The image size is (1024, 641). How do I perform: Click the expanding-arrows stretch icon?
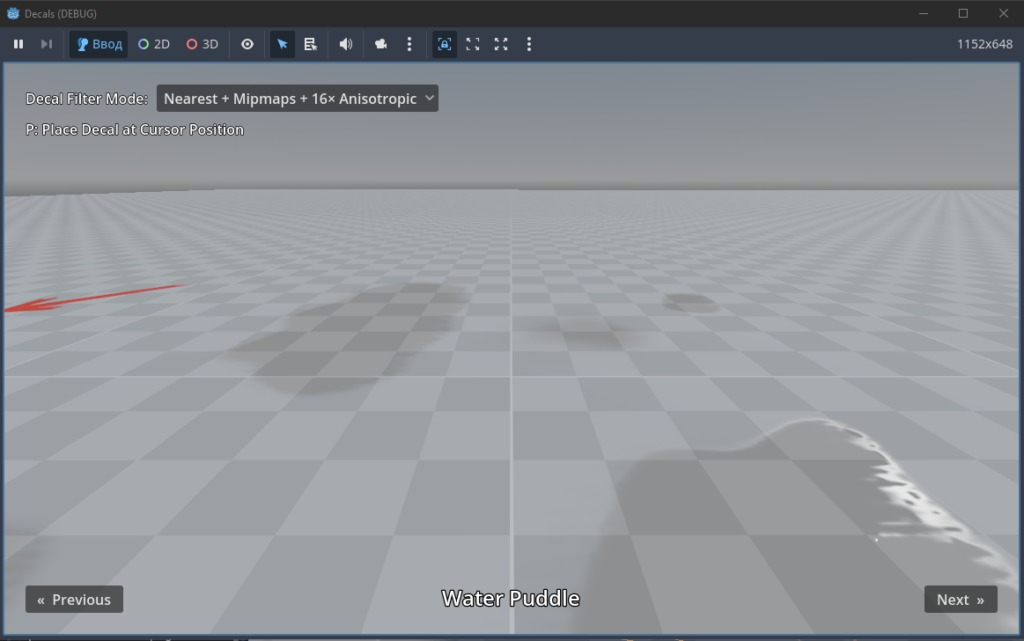coord(501,44)
